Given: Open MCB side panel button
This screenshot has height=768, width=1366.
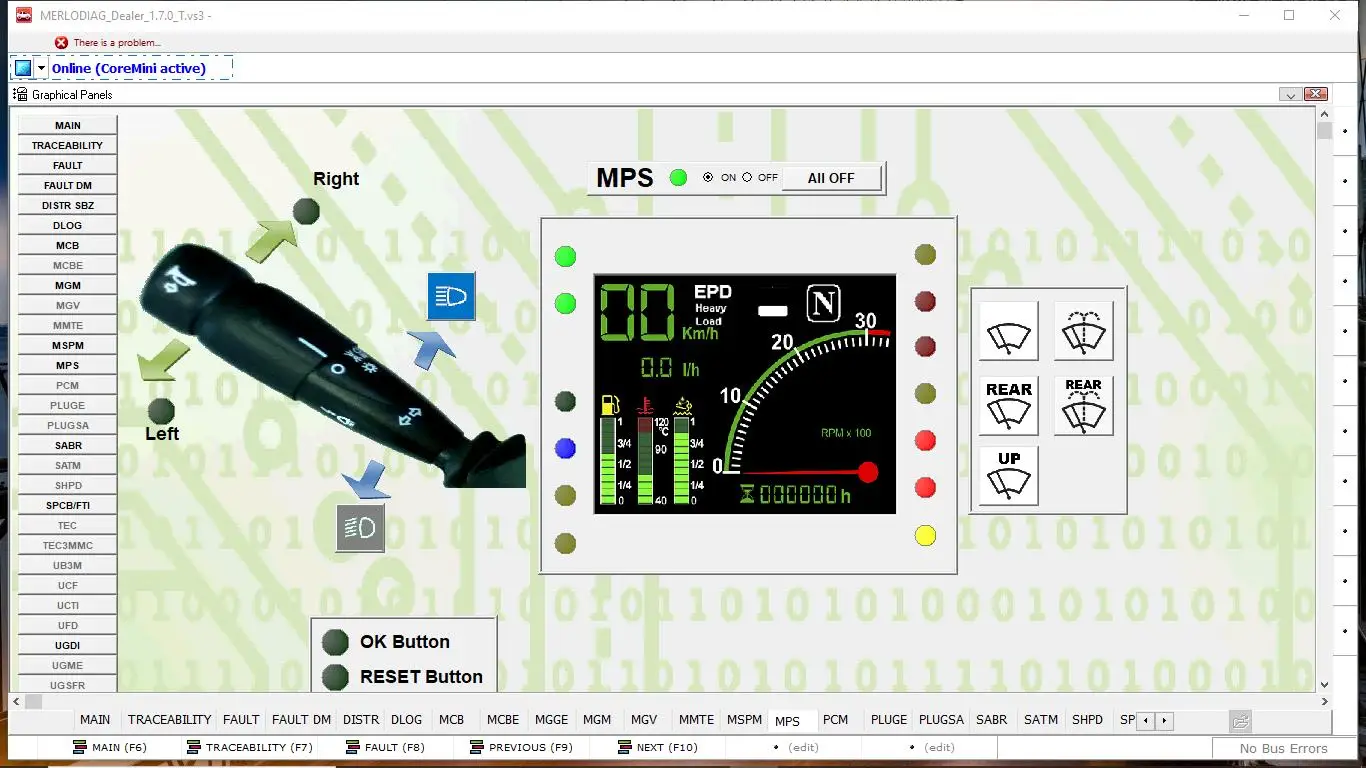Looking at the screenshot, I should click(68, 245).
